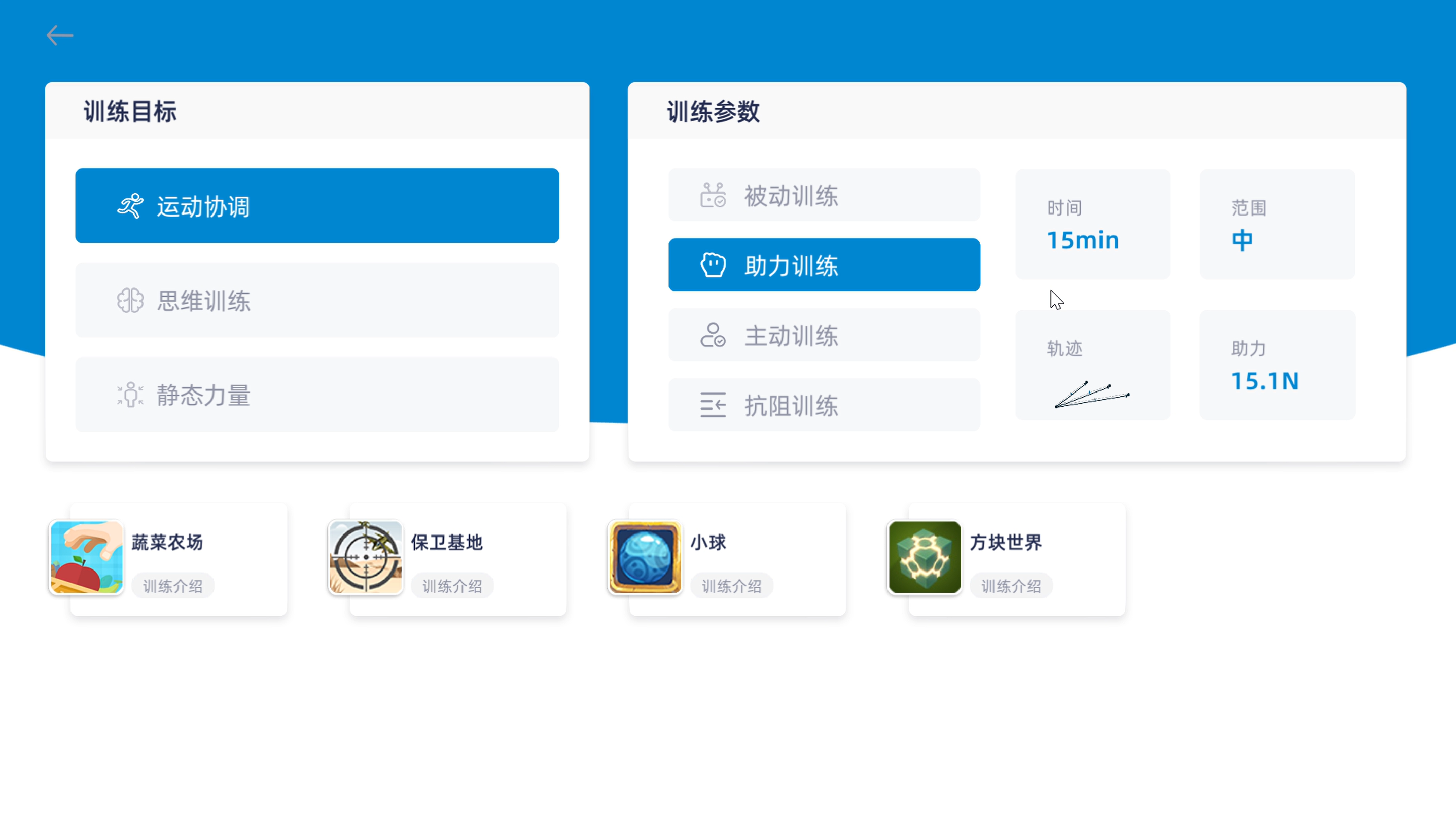Click the 抗阻训练 lines icon
1456x820 pixels.
click(x=713, y=405)
